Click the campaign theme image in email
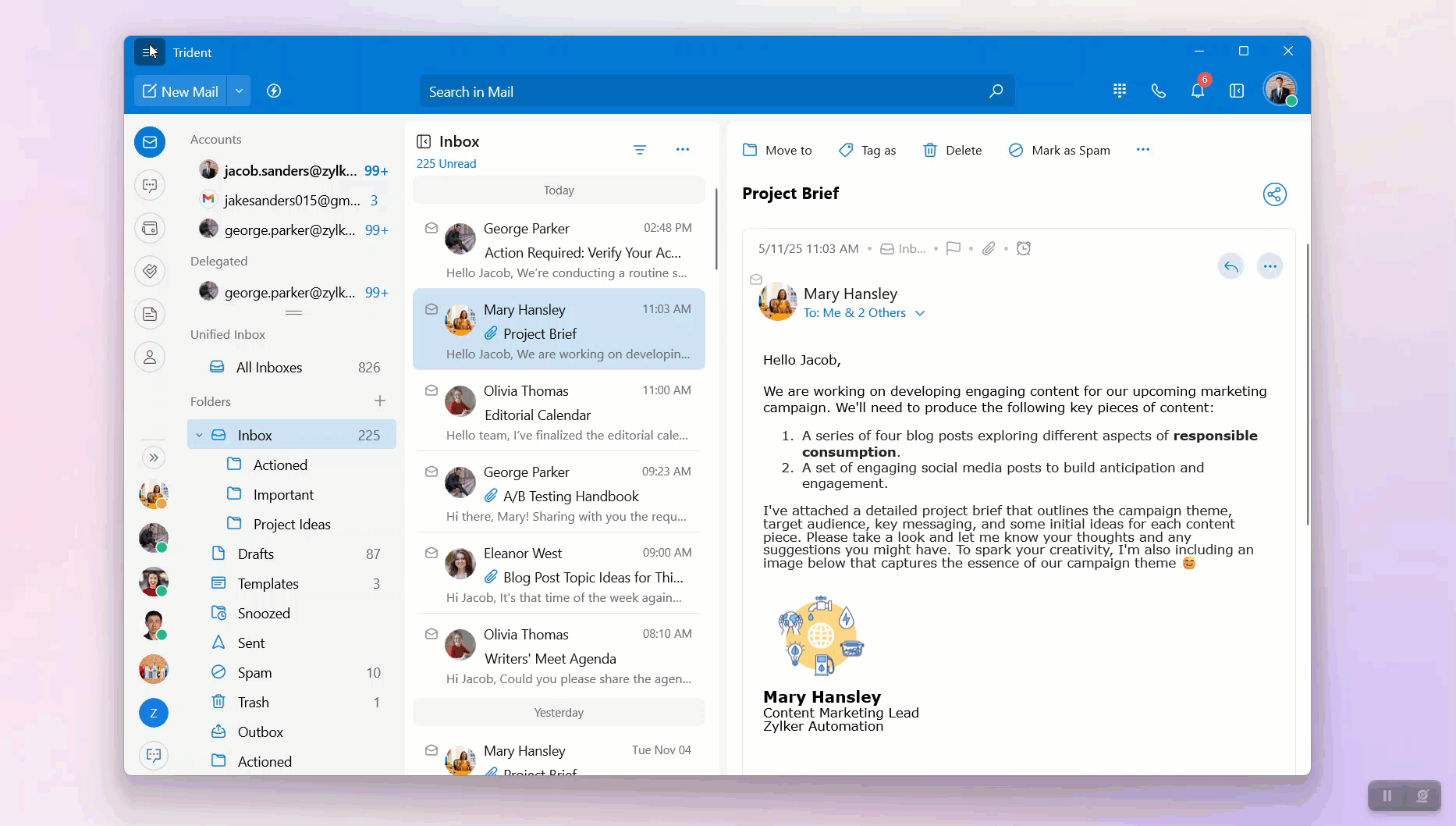This screenshot has width=1456, height=826. (x=821, y=636)
